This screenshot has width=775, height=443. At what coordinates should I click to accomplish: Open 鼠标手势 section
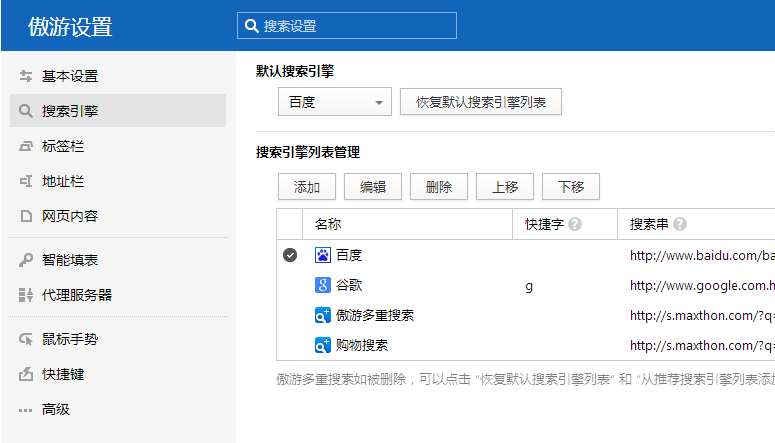[x=118, y=339]
